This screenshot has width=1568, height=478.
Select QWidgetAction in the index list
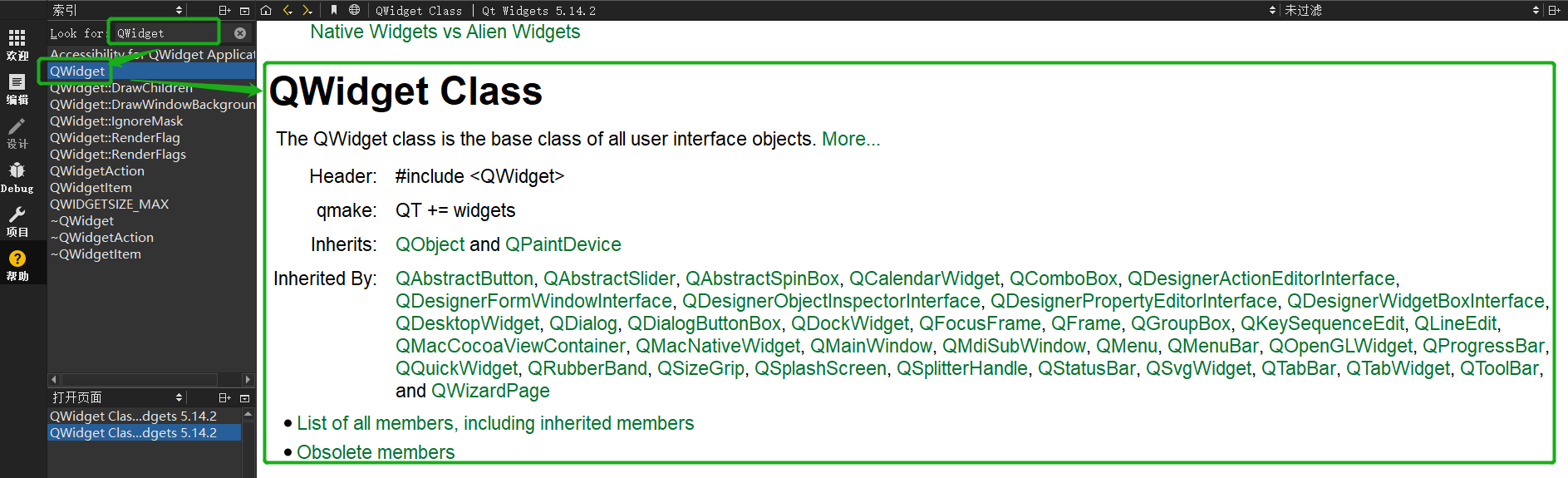[97, 171]
